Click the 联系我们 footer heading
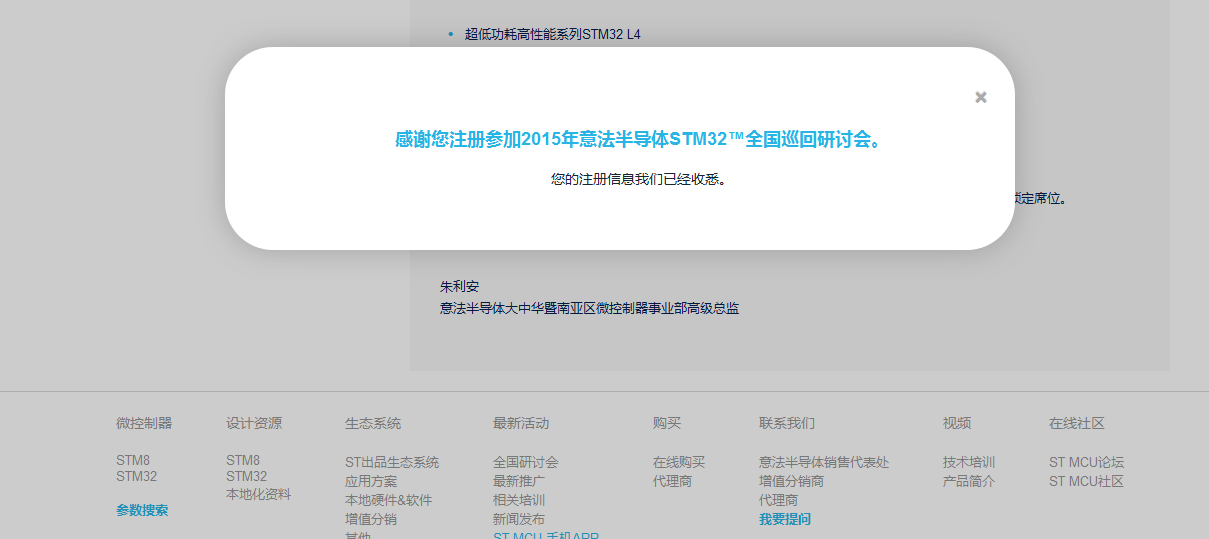 (787, 424)
